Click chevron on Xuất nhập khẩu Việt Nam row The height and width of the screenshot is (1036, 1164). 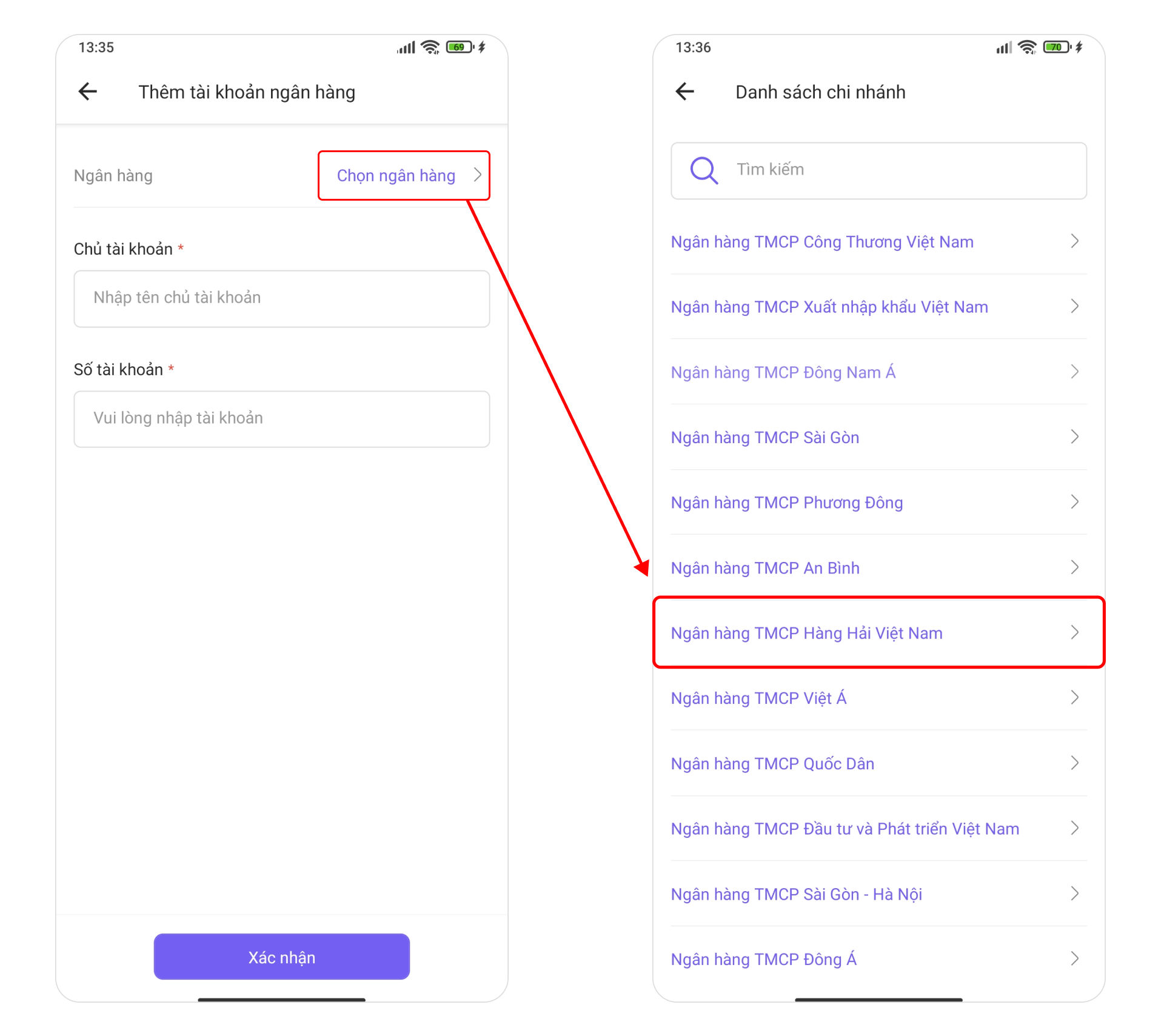[x=1075, y=306]
